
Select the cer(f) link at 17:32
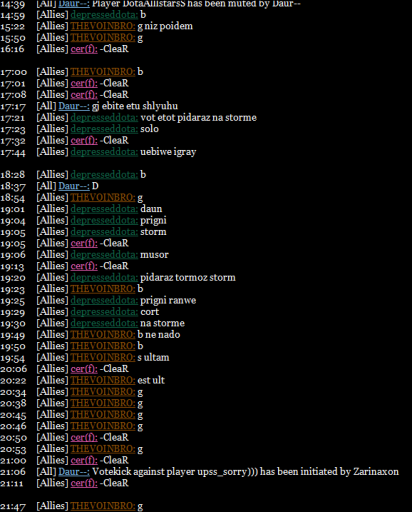point(84,140)
